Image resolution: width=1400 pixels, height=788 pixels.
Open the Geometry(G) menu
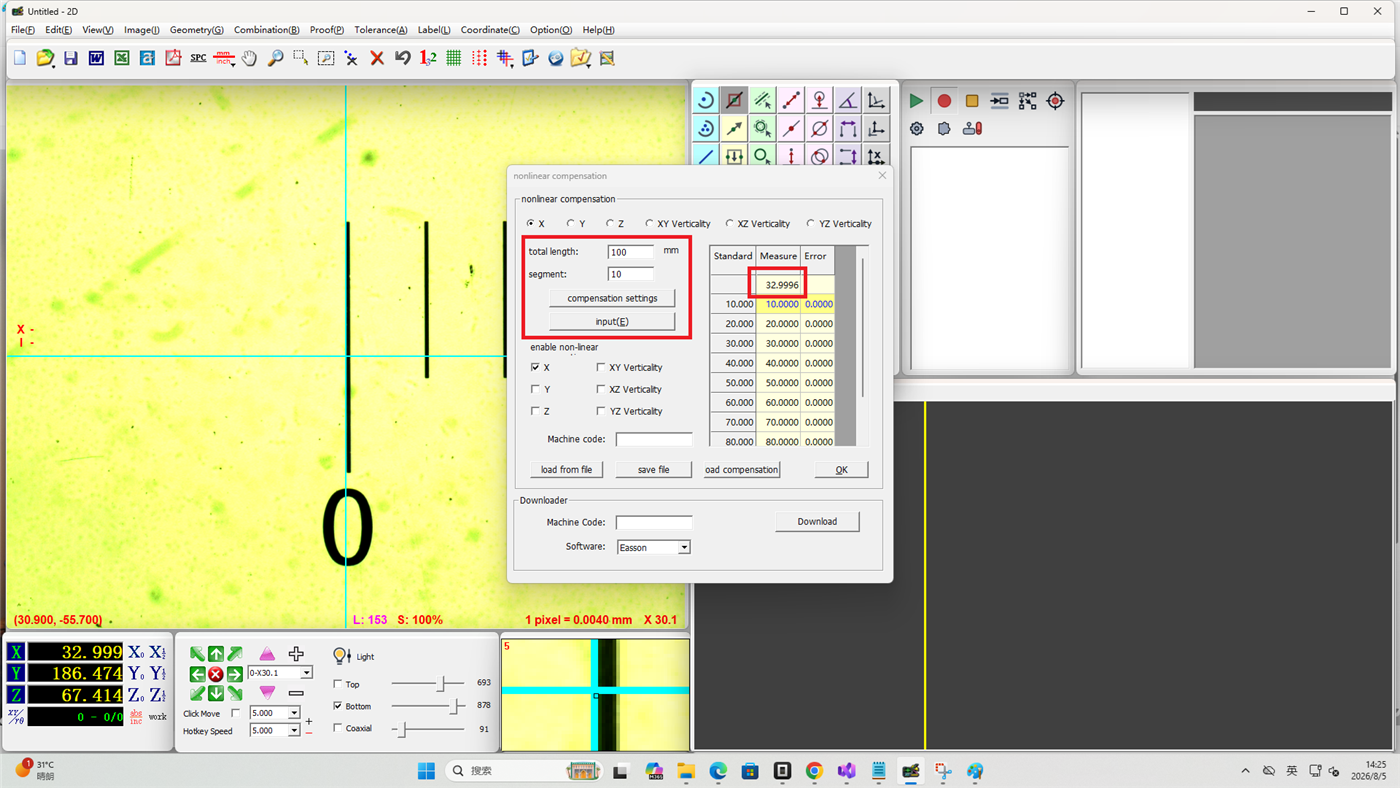pos(196,30)
